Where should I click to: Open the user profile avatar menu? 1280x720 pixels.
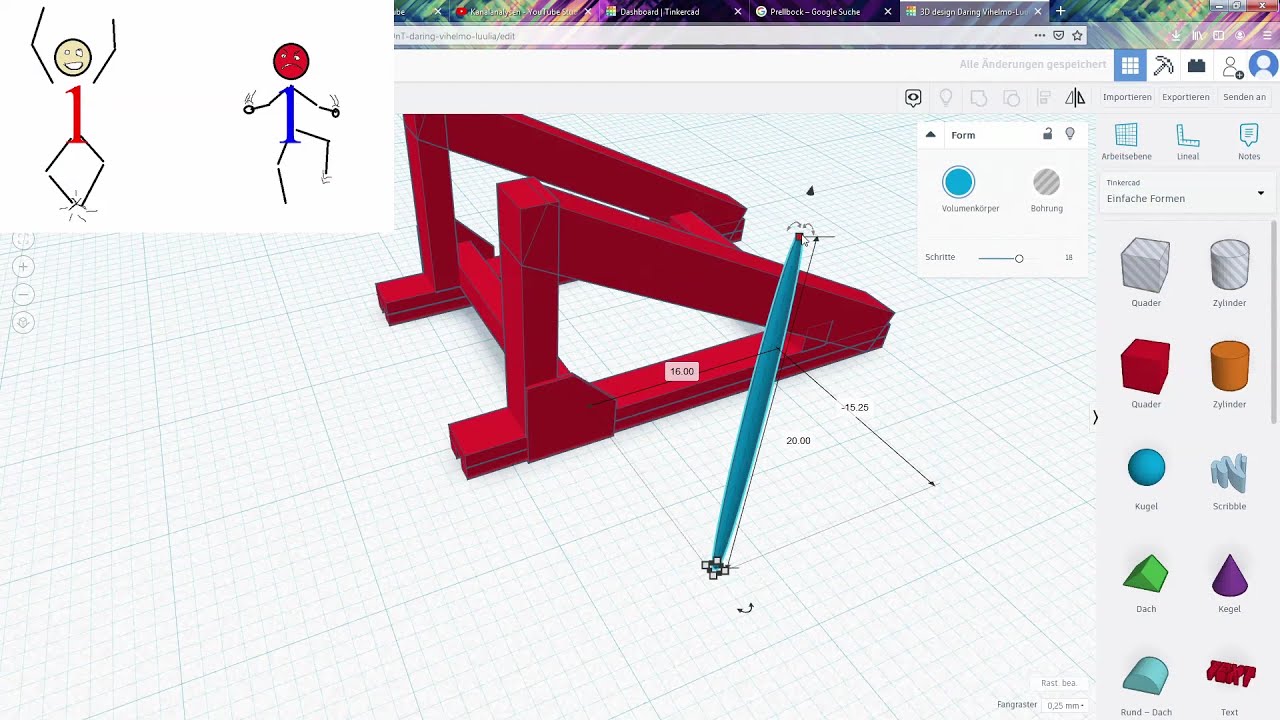1264,66
